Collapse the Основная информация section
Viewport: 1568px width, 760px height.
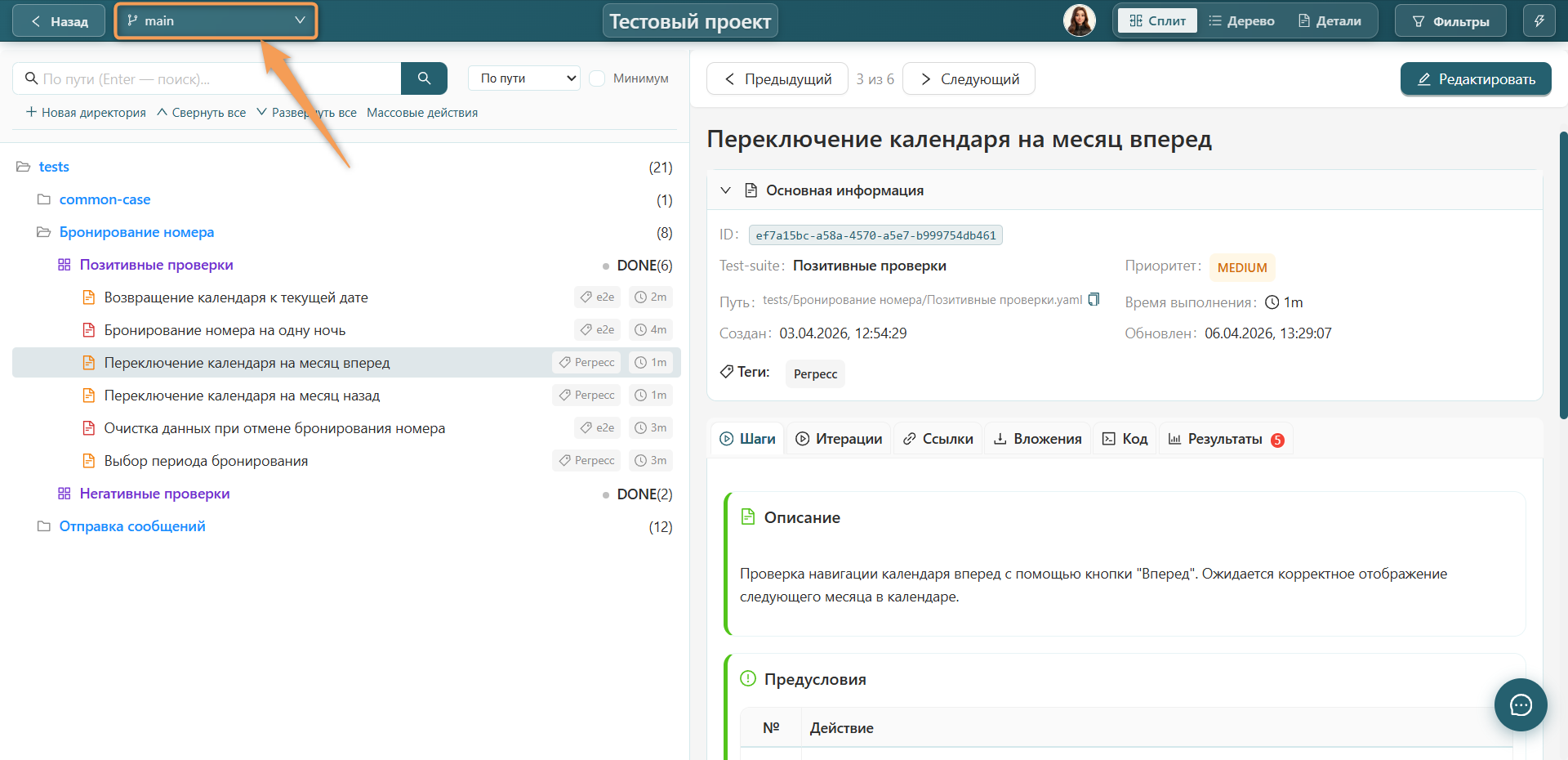coord(725,190)
